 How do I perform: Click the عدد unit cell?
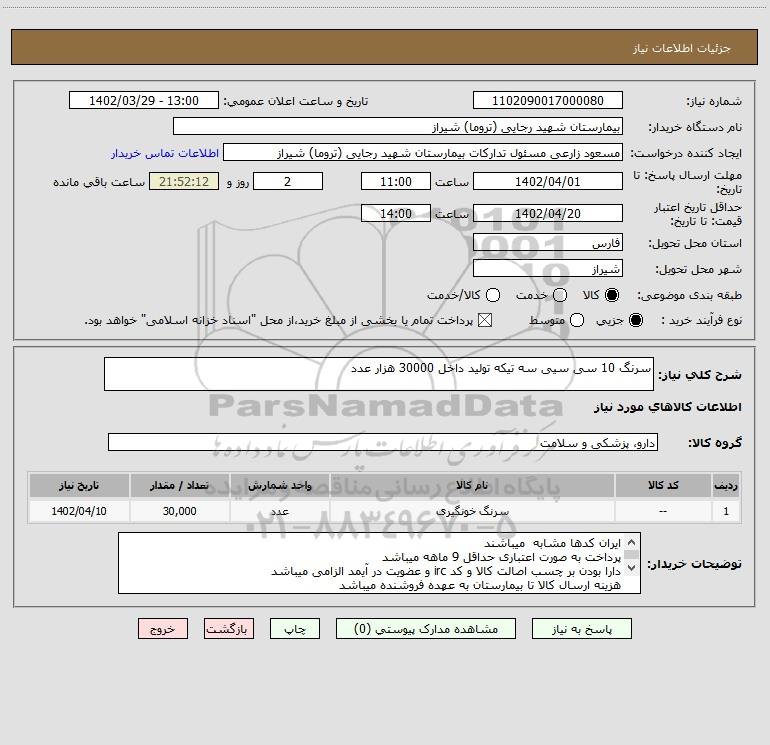(279, 511)
